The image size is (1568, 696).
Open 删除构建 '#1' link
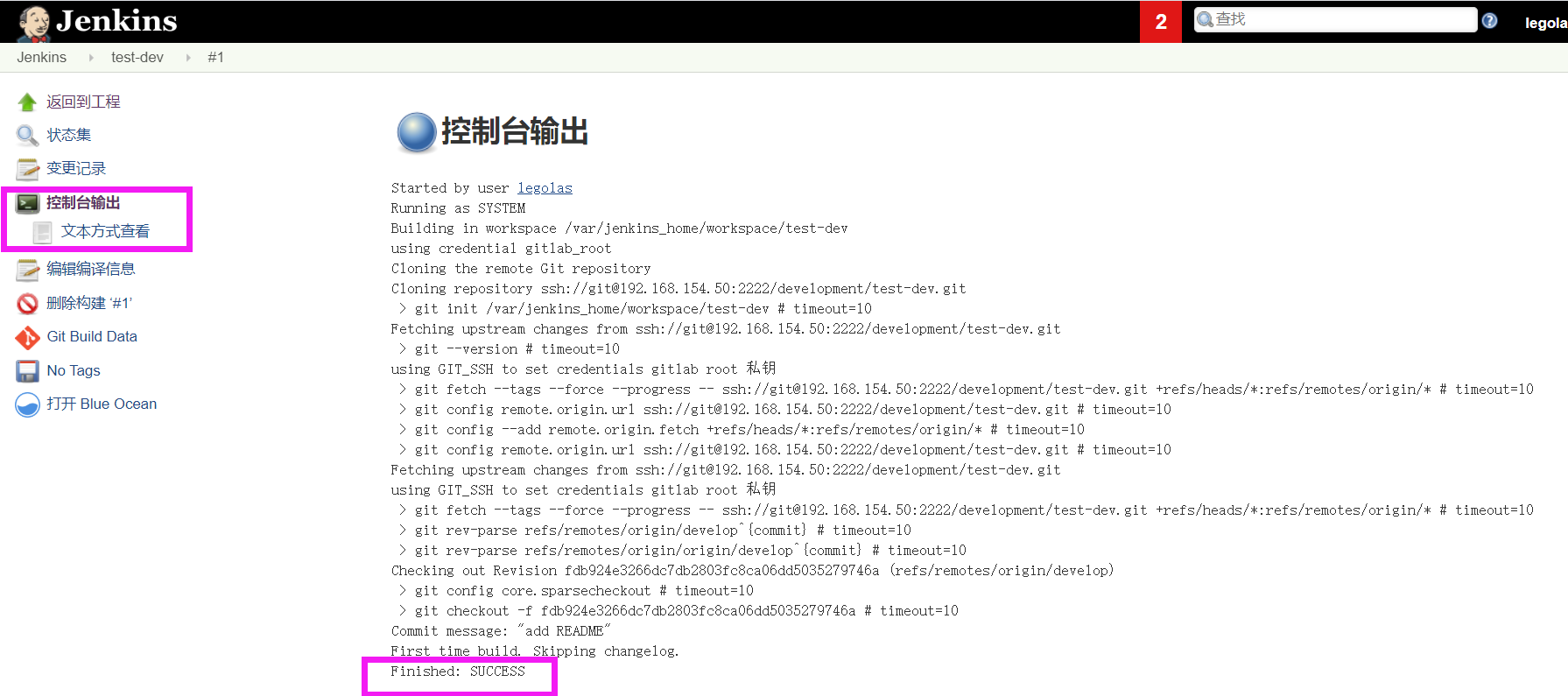pos(89,303)
